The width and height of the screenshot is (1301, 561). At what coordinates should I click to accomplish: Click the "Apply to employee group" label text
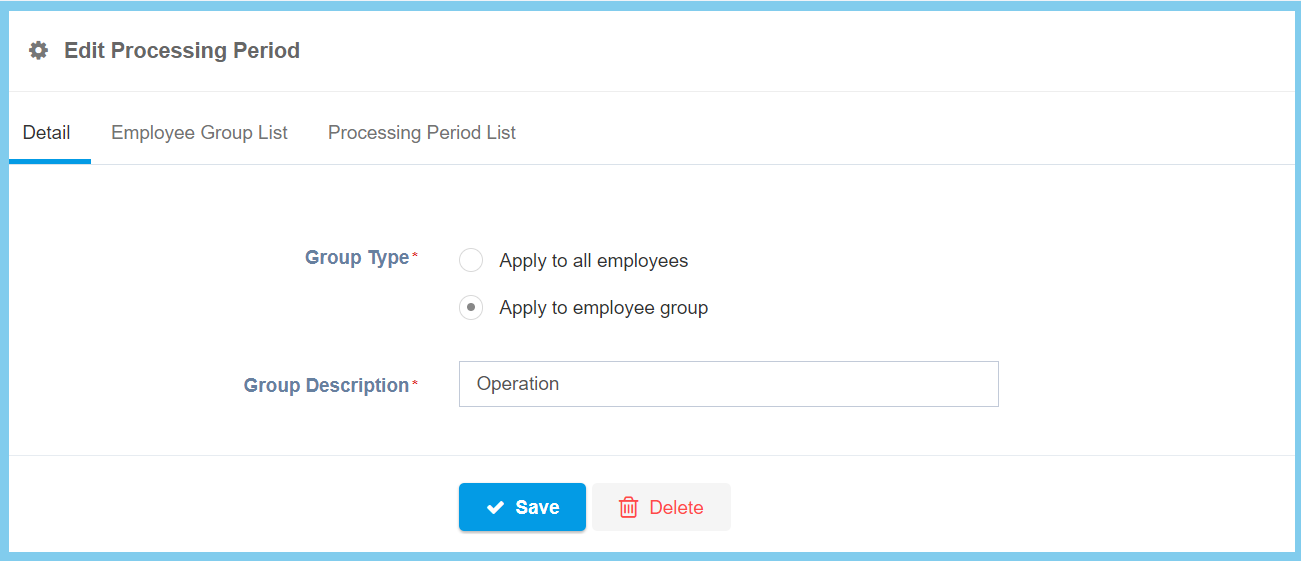point(603,308)
